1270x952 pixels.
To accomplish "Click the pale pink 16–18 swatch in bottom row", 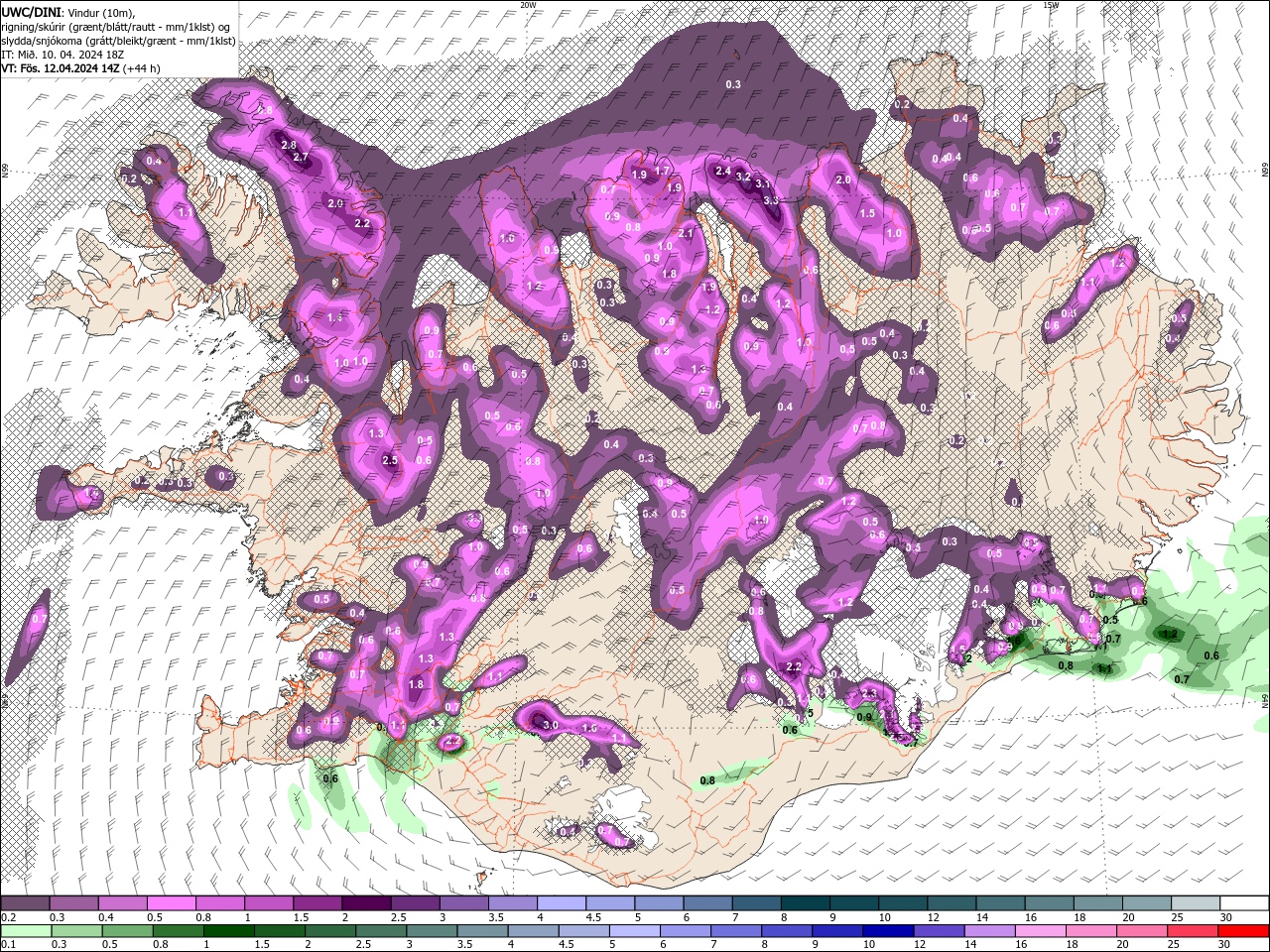I will click(x=1040, y=931).
